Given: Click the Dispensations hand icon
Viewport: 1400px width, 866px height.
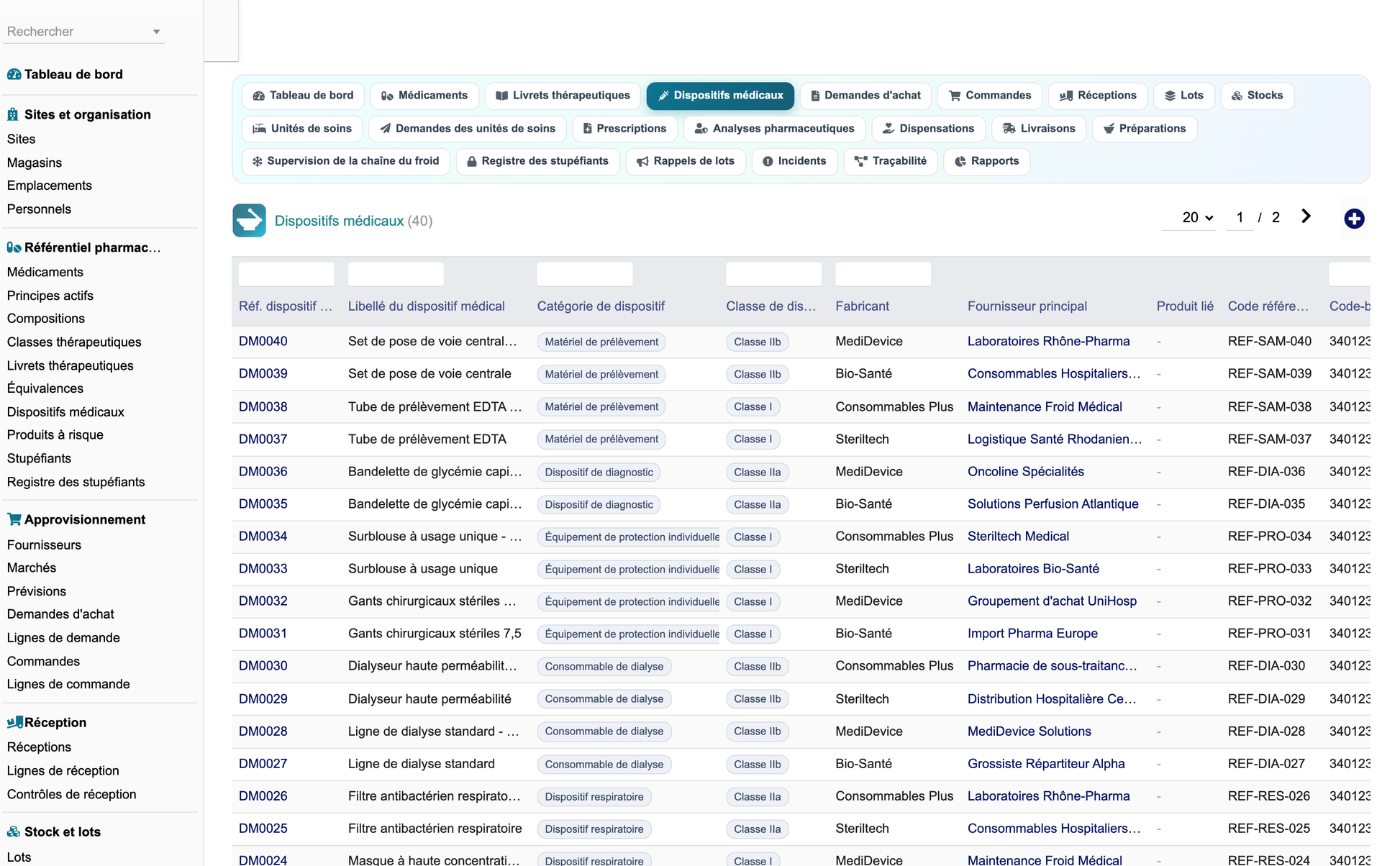Looking at the screenshot, I should coord(888,129).
